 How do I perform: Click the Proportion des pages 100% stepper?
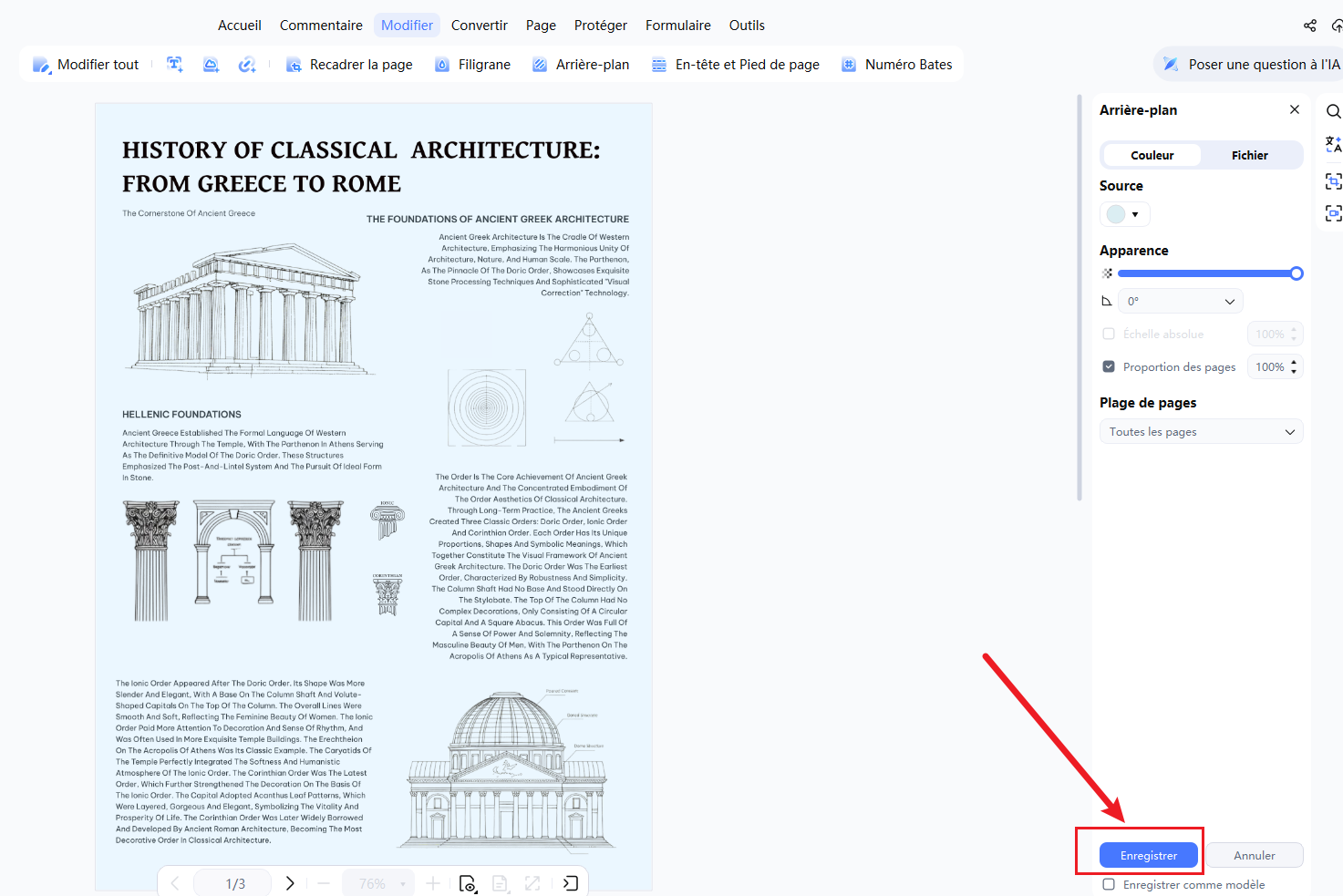tap(1294, 366)
